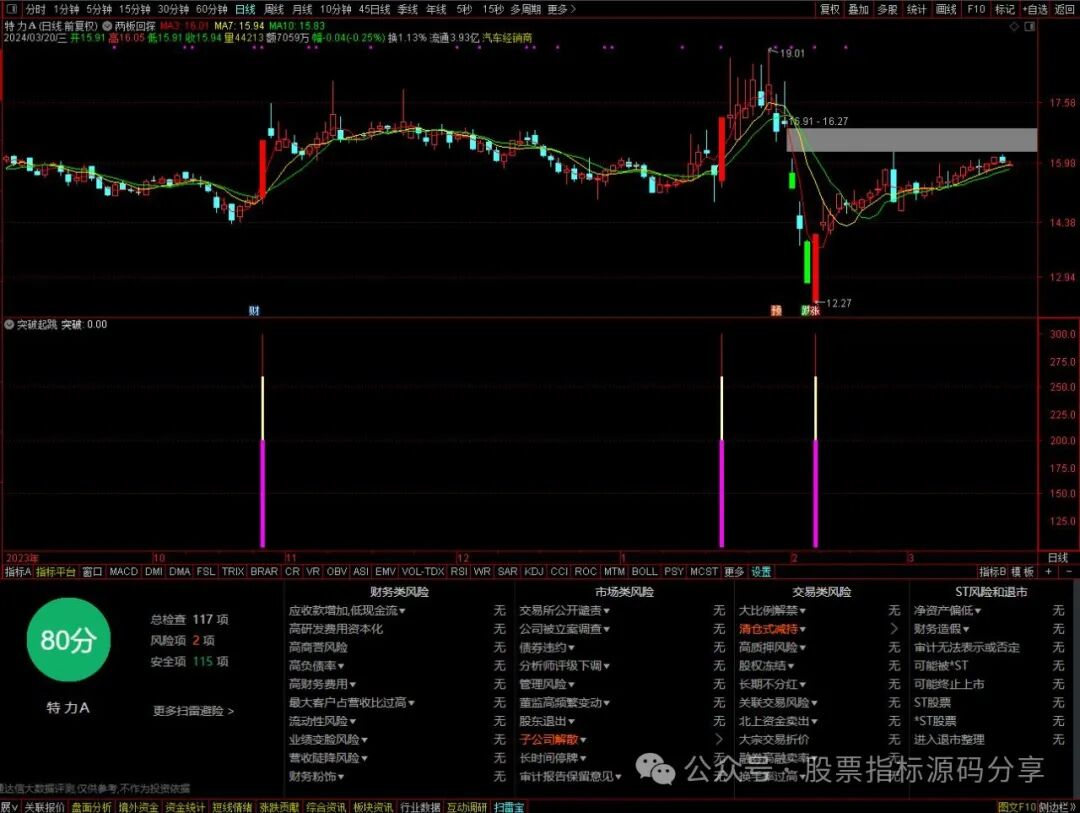Select the 5分钟 period
Viewport: 1080px width, 813px height.
click(99, 9)
